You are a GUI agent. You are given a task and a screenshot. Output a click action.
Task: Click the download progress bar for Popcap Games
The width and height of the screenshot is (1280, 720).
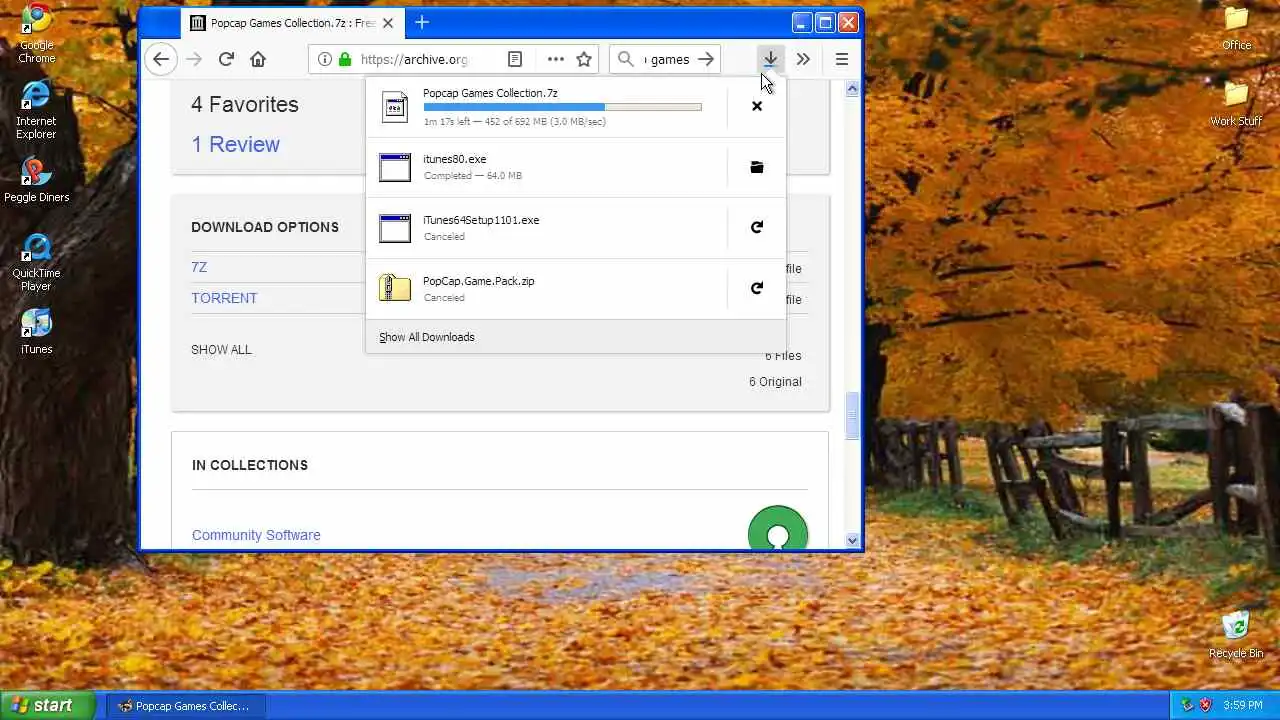(x=562, y=107)
